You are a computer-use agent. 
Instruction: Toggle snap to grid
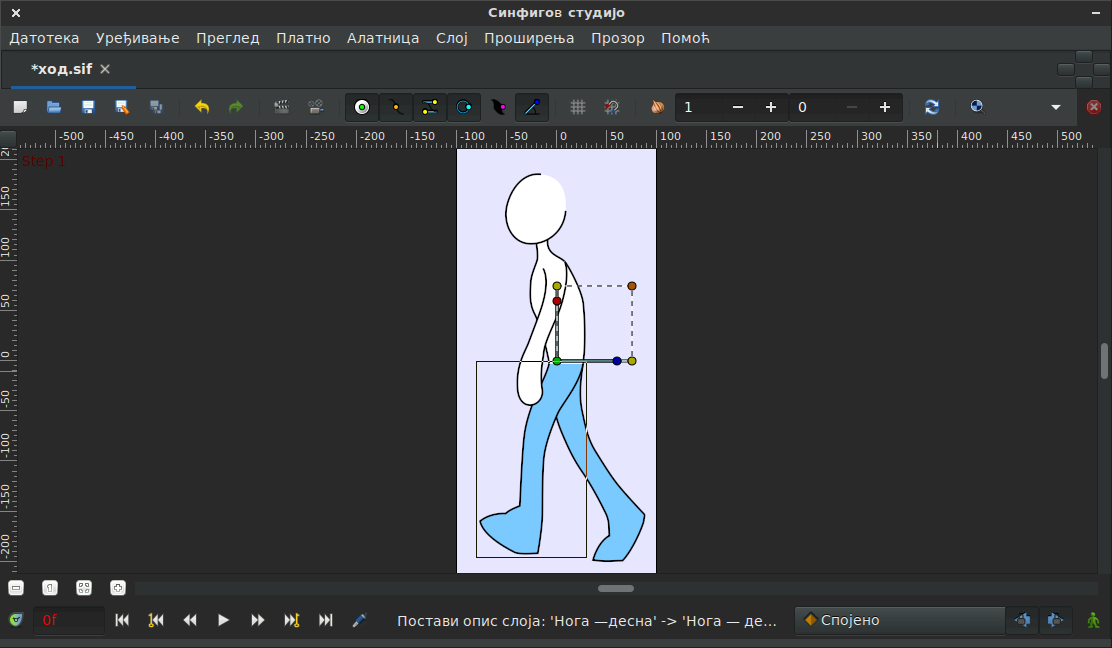(611, 107)
